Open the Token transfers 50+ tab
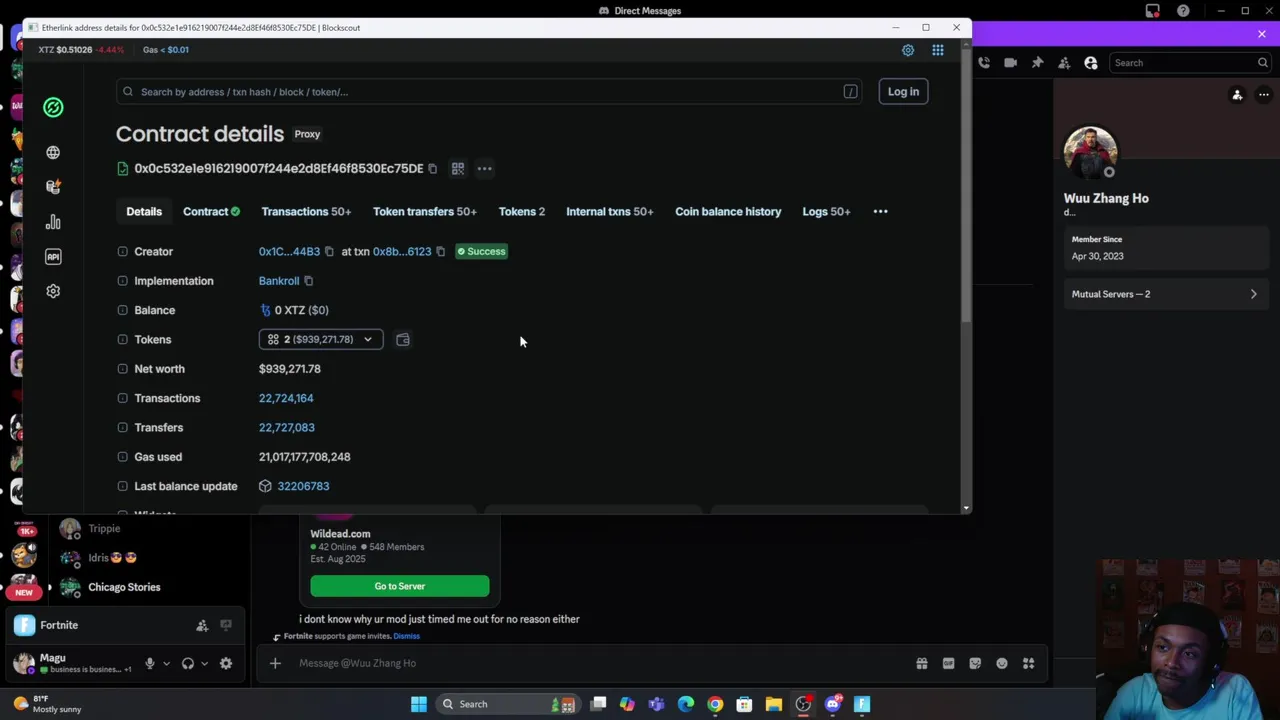This screenshot has height=720, width=1280. 425,212
